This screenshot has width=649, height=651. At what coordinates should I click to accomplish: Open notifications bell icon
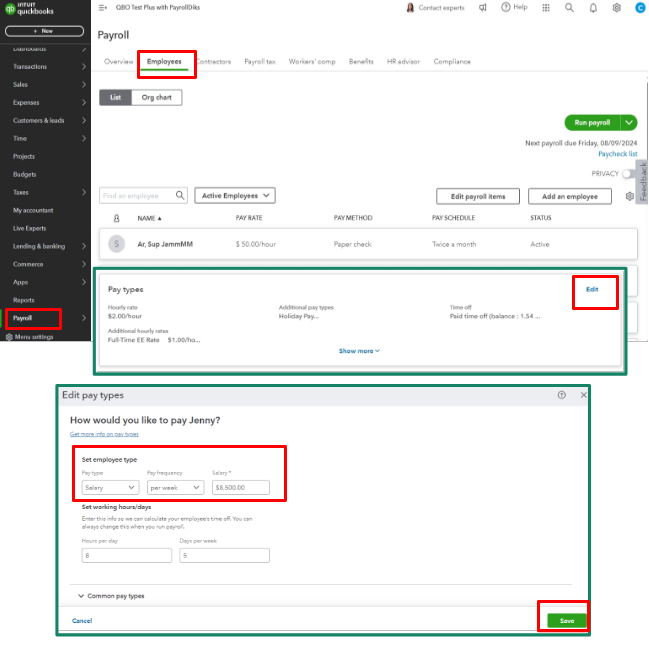coord(593,7)
